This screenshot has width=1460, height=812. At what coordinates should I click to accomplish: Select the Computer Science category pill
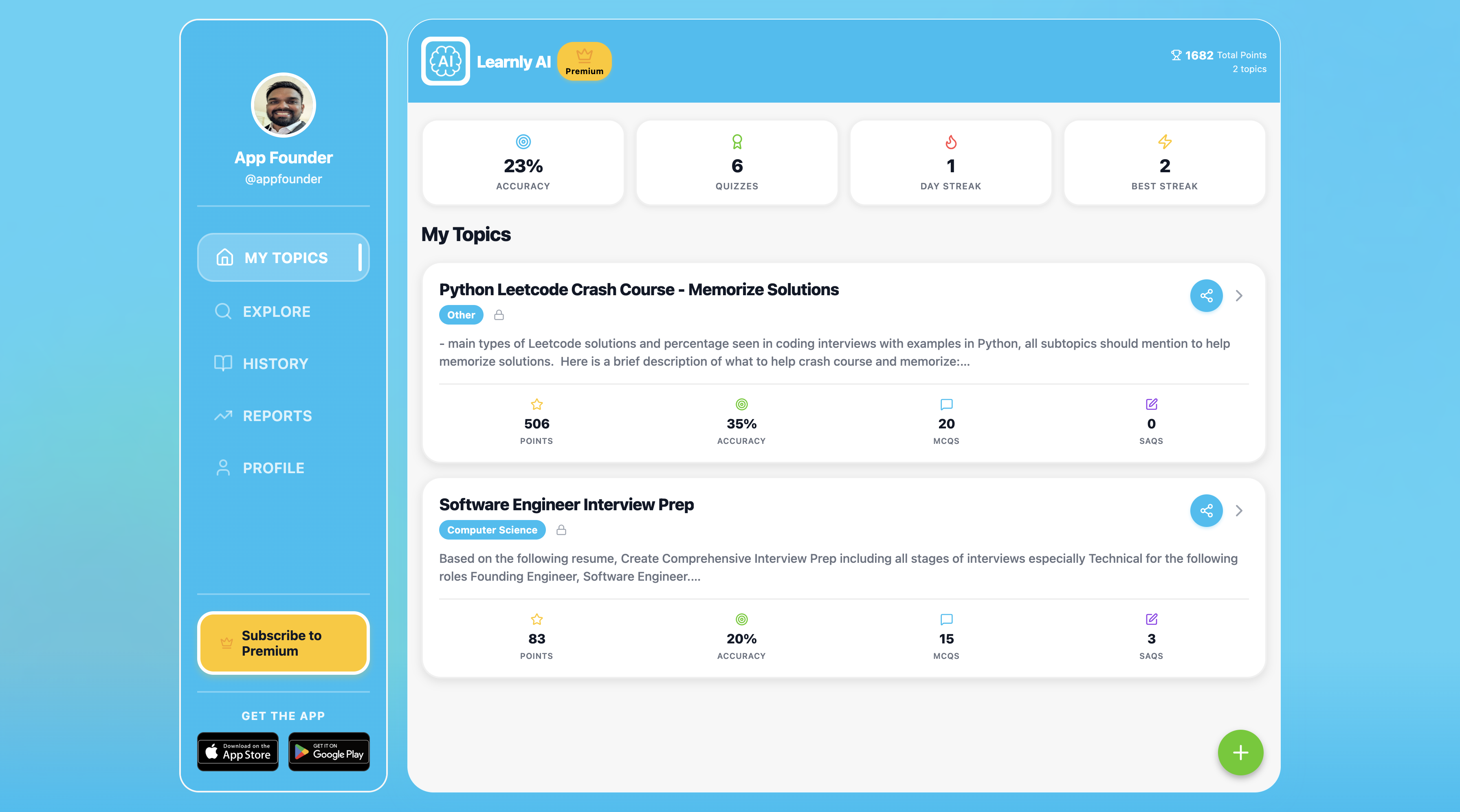click(492, 530)
